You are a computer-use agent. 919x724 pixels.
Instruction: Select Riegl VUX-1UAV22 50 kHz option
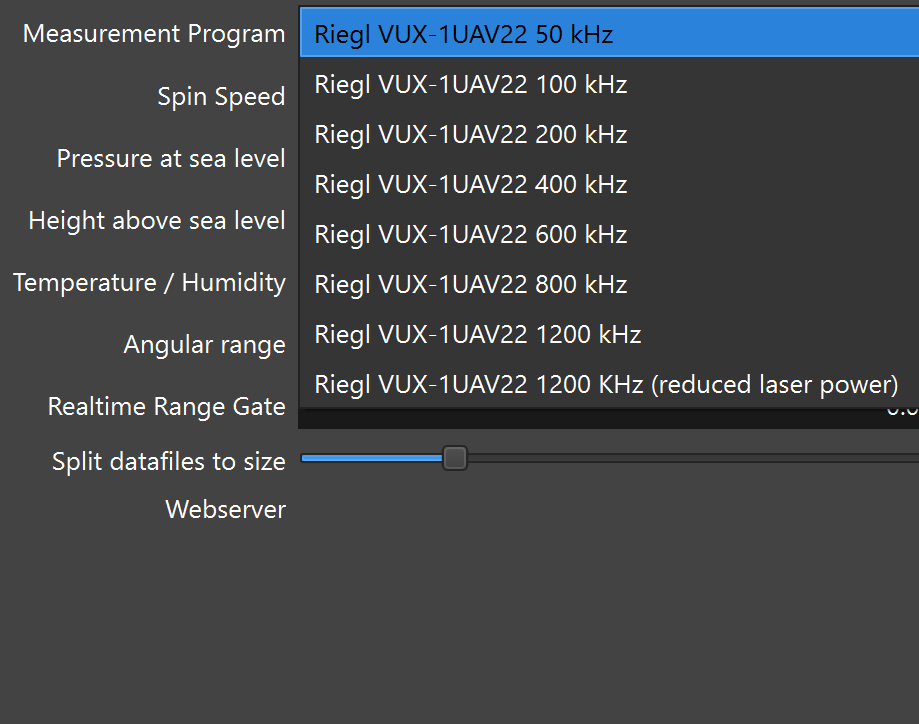point(463,34)
